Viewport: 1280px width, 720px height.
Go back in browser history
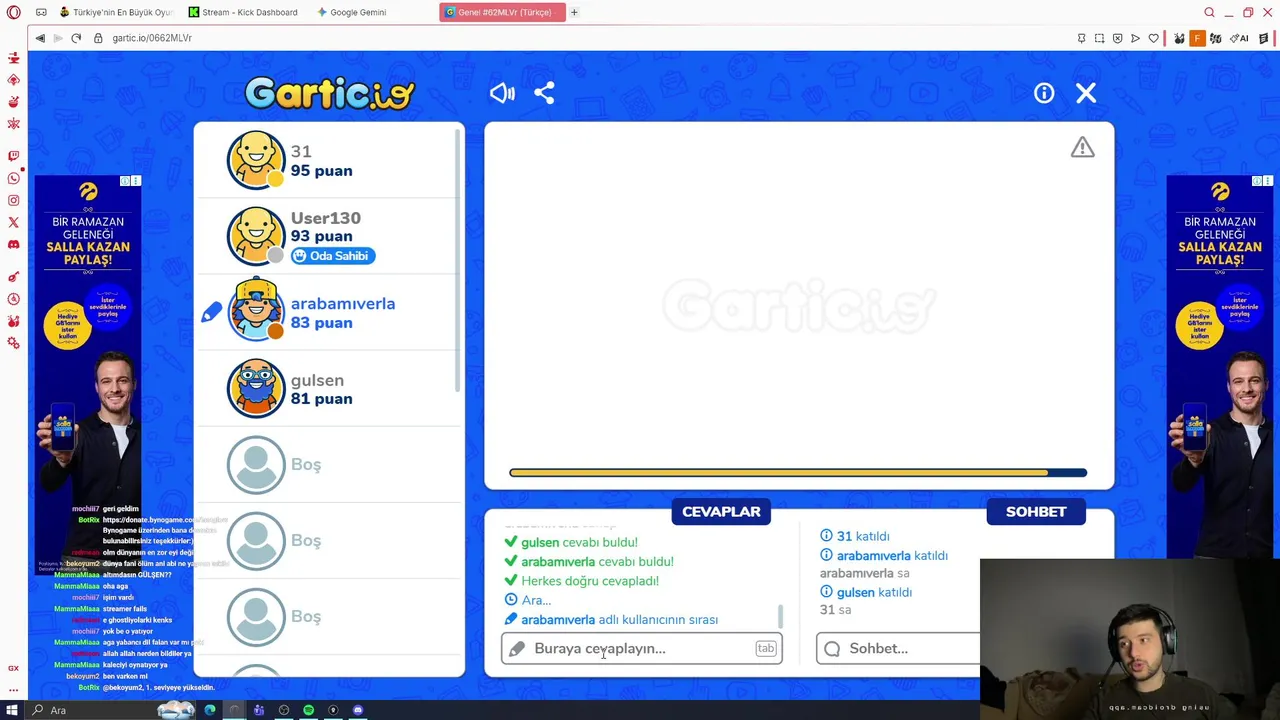click(40, 38)
